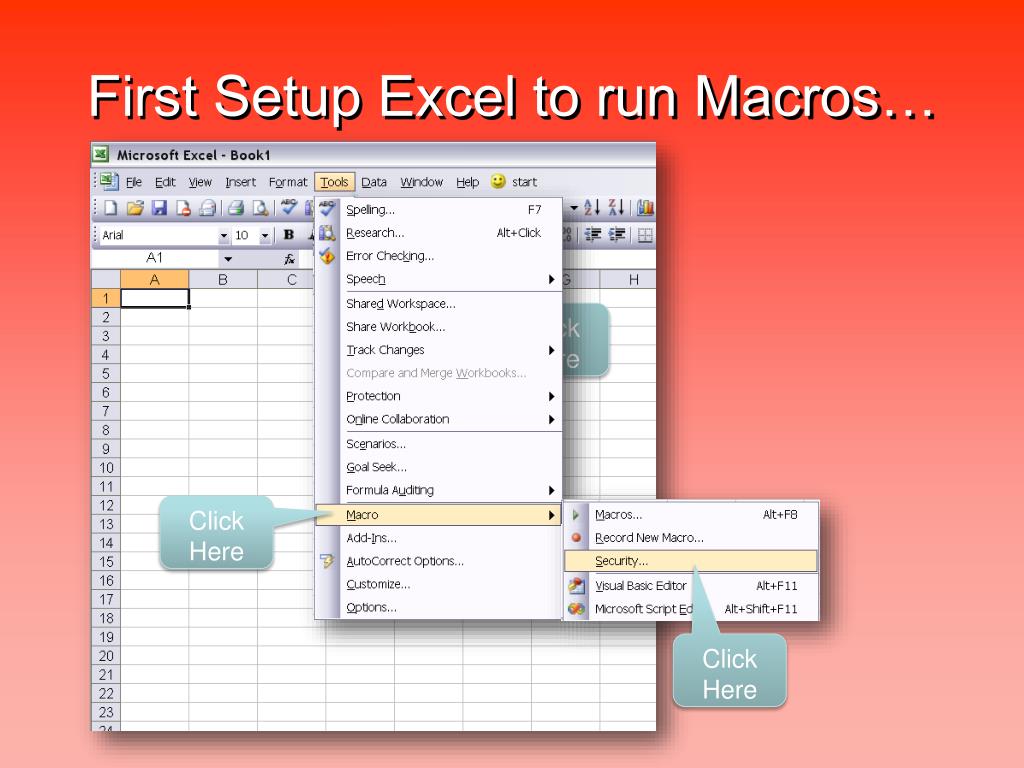Click the Chart Wizard icon
The width and height of the screenshot is (1024, 768).
click(x=645, y=208)
